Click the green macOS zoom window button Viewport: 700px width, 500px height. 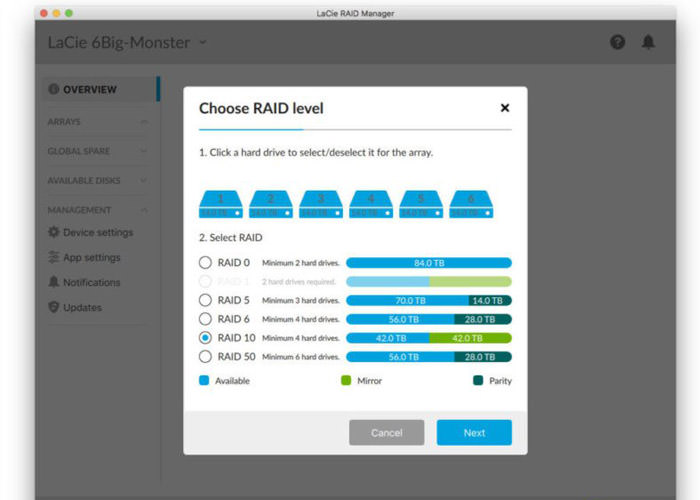(x=69, y=13)
